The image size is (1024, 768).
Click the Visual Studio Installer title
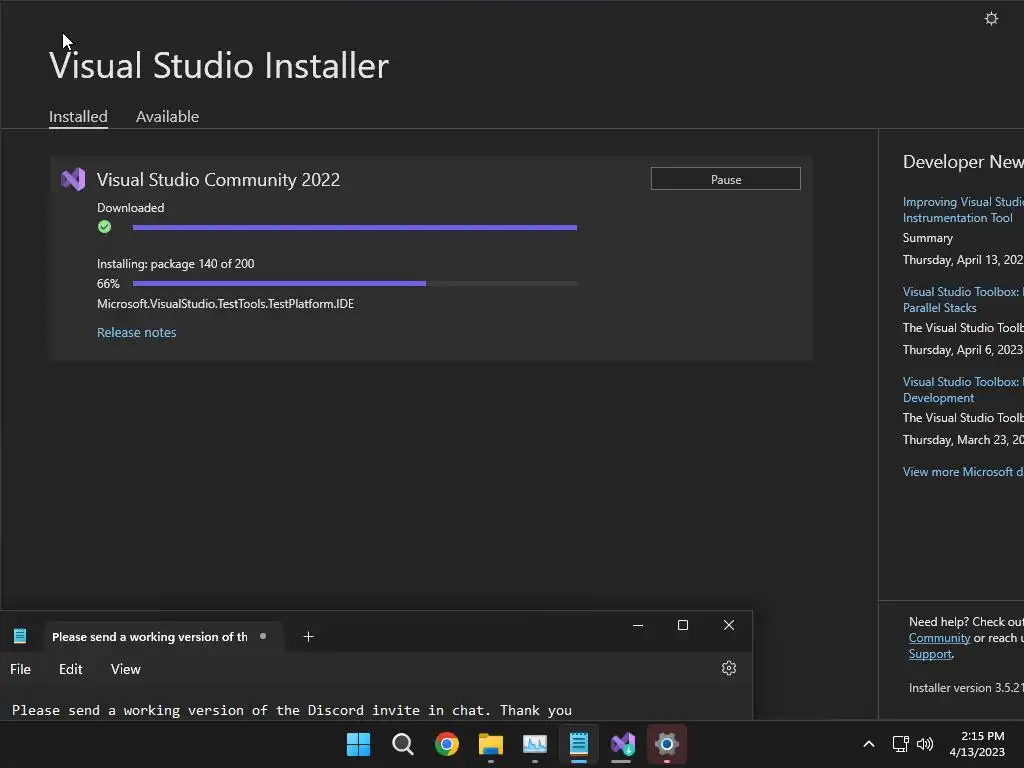(x=219, y=65)
